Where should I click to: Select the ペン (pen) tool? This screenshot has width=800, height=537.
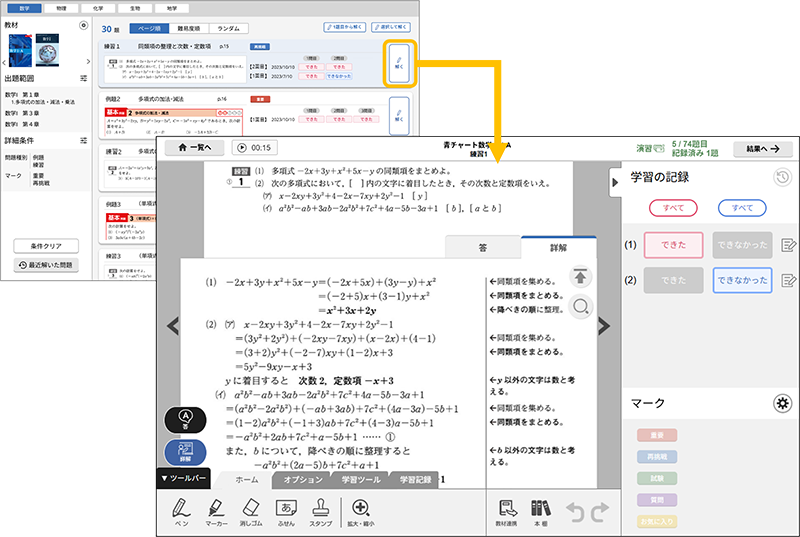point(181,510)
